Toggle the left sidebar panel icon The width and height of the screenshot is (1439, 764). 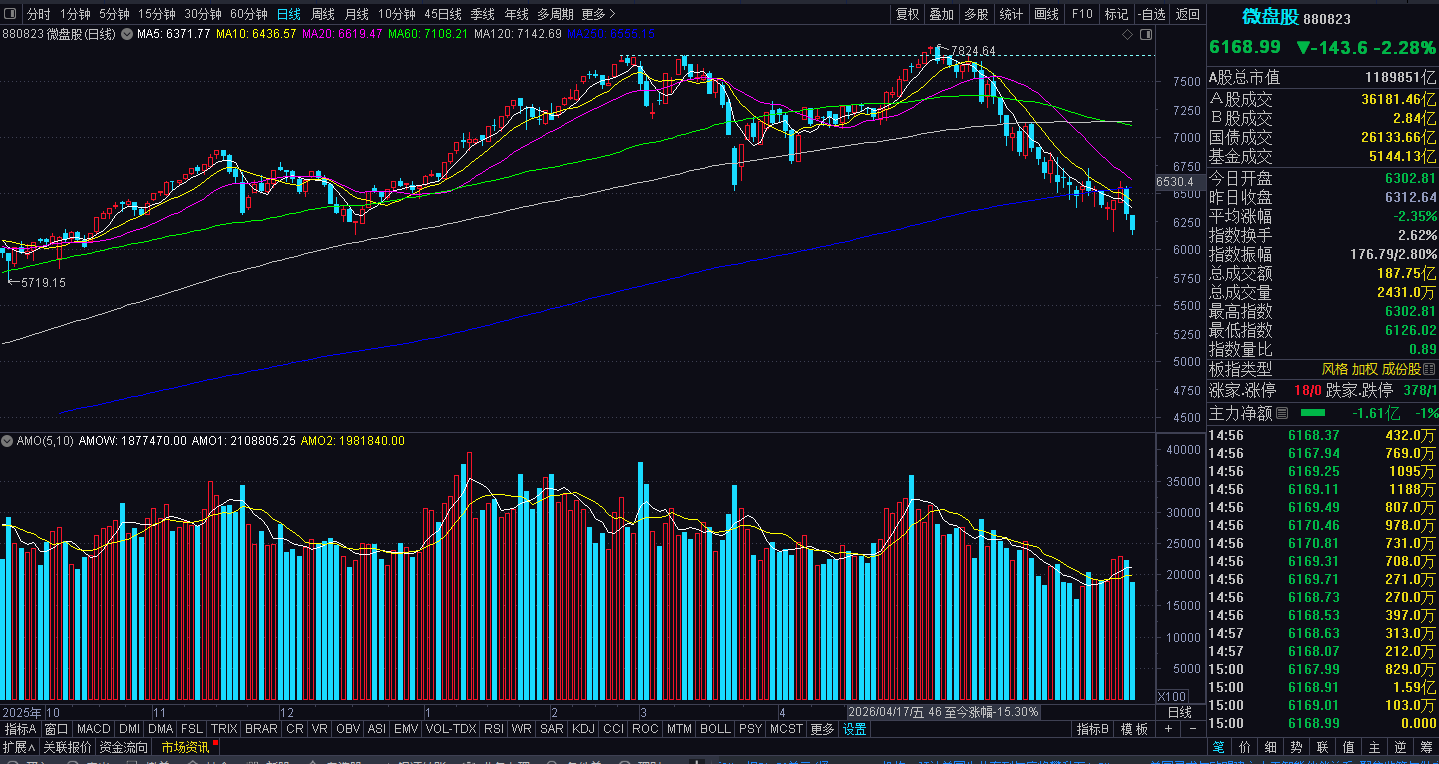10,14
